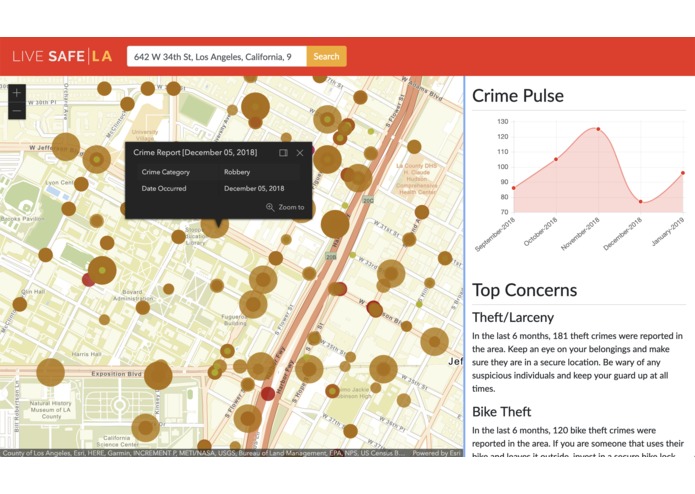
Task: Click the Search button
Action: (326, 56)
